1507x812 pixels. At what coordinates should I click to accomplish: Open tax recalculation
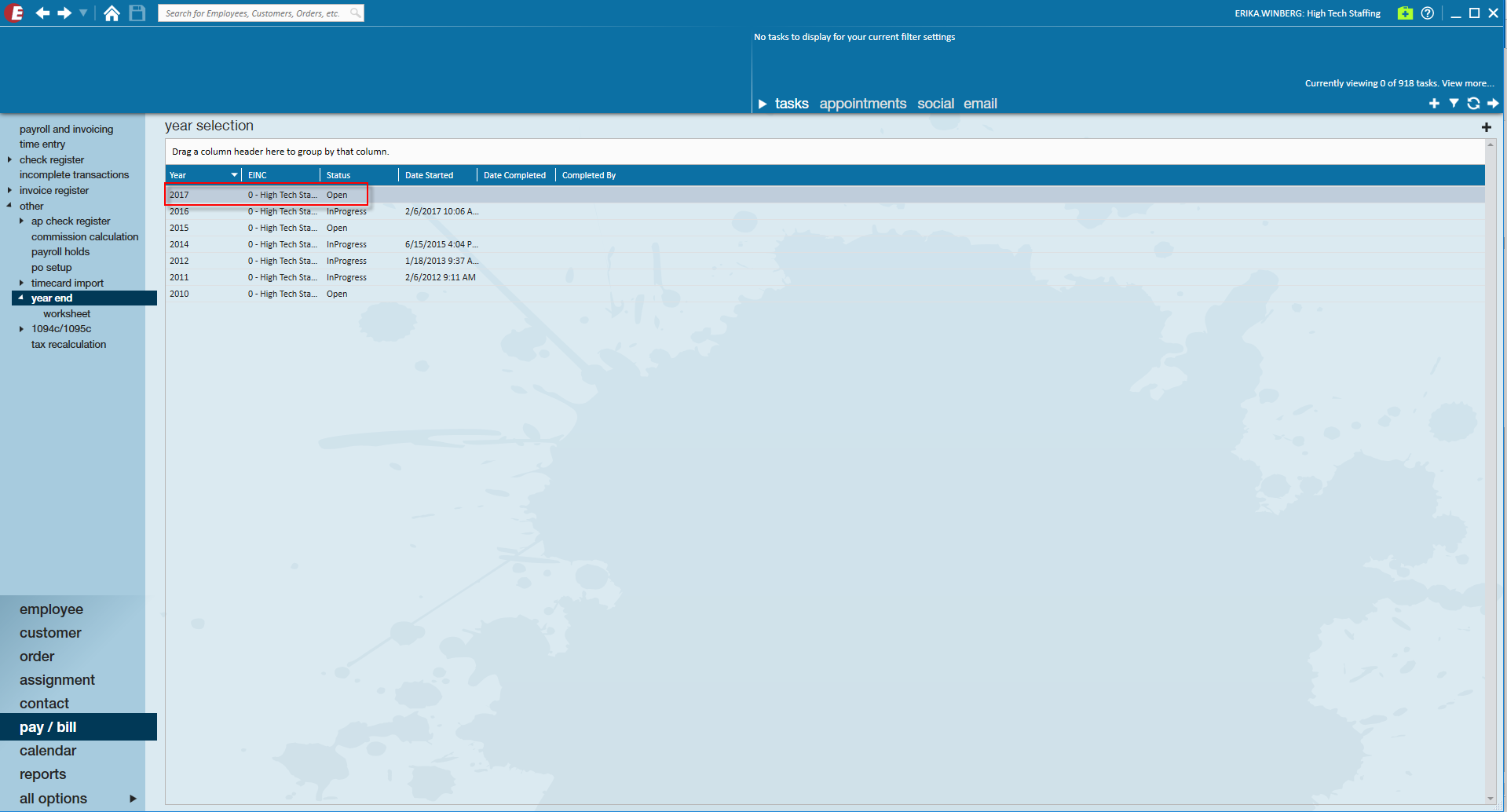click(x=68, y=345)
